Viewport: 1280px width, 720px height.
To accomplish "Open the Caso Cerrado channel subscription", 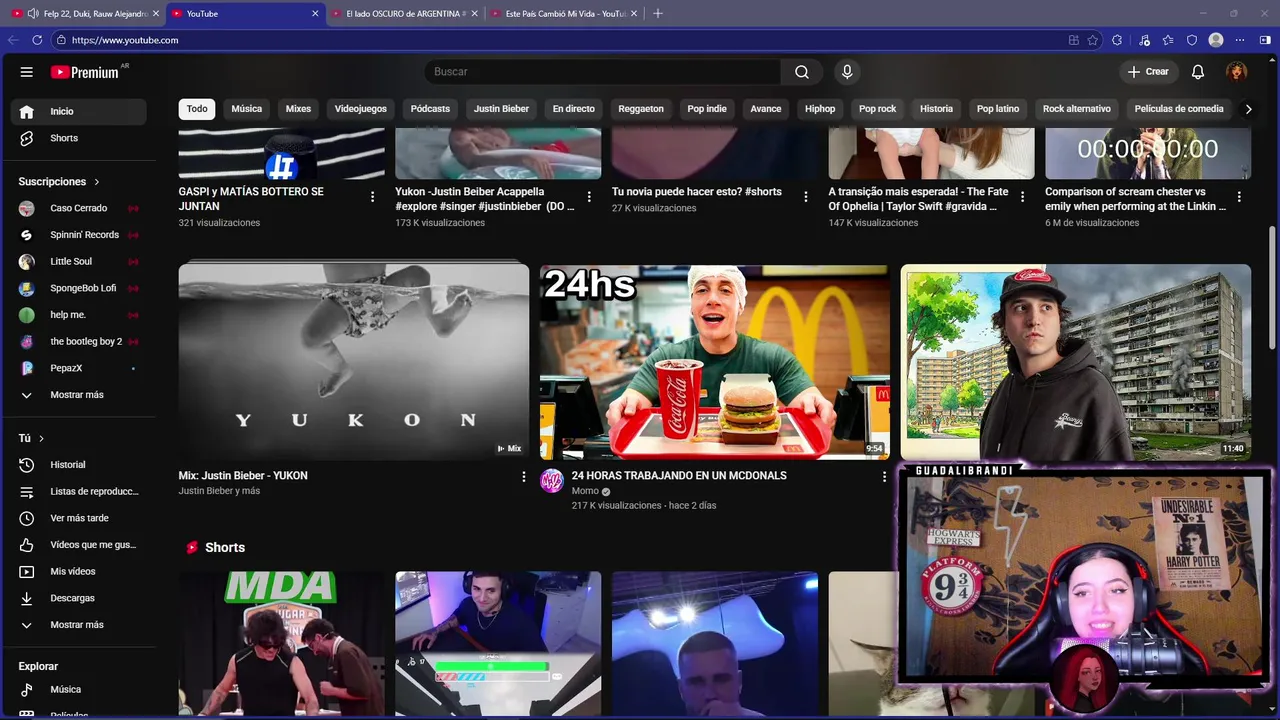I will point(79,208).
